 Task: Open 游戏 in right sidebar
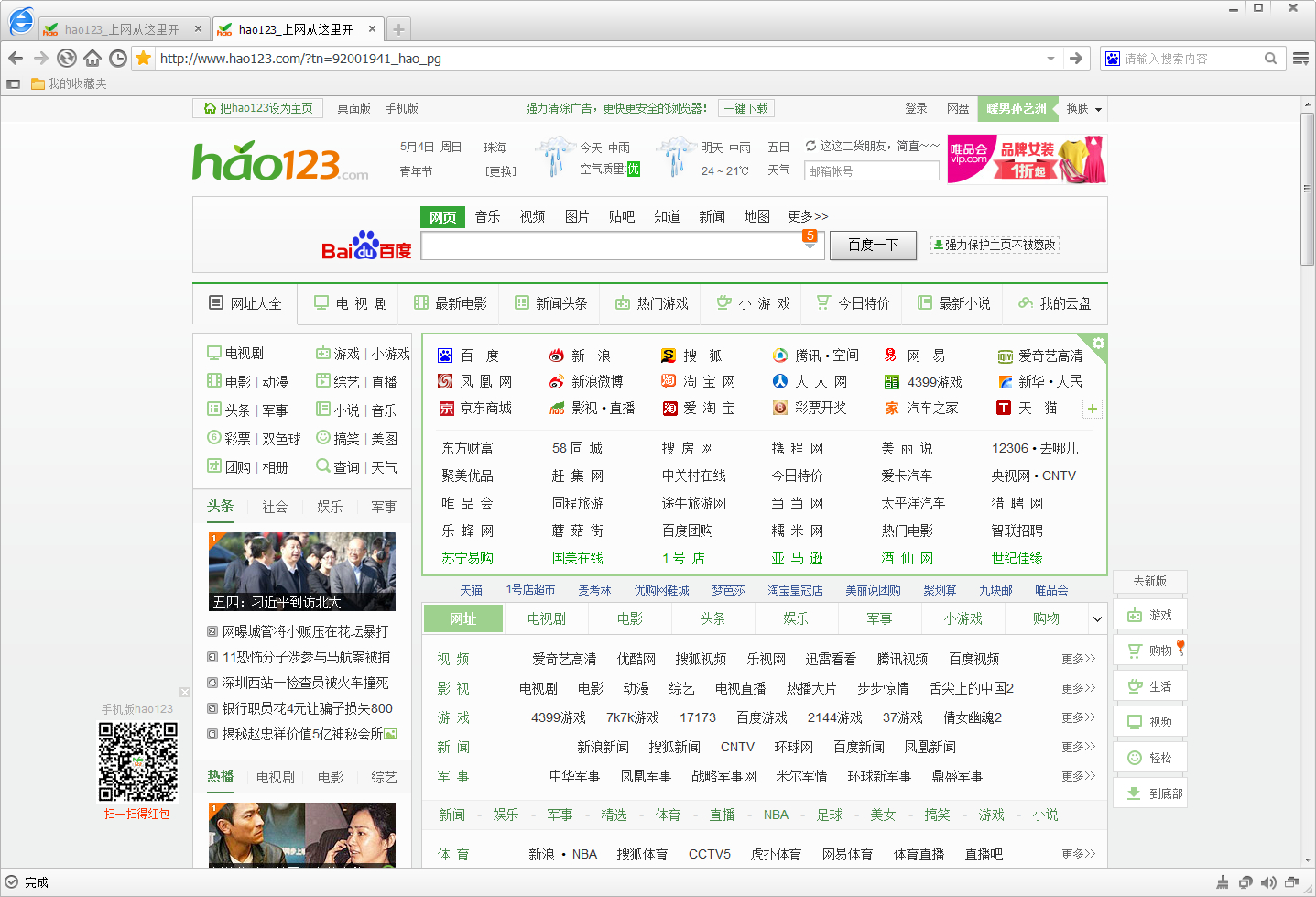coord(1150,615)
